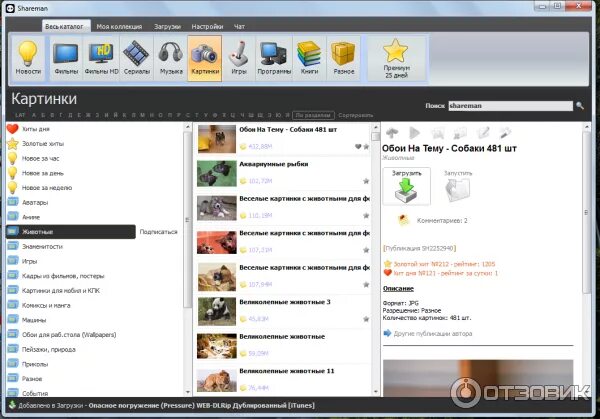Open Обои для раб.стола (Wallpapers) folder

point(69,334)
